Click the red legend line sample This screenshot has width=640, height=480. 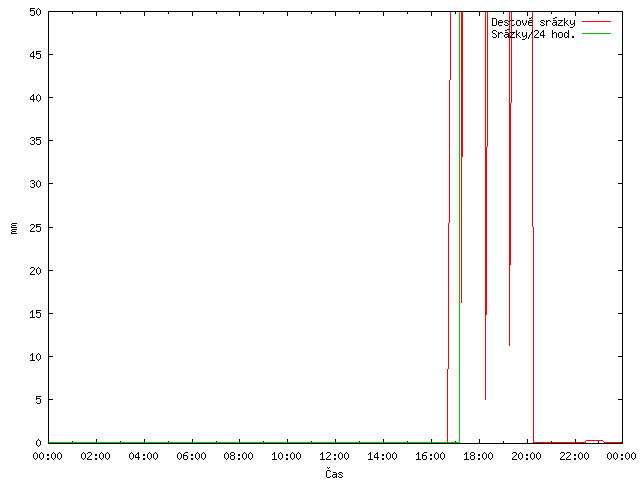point(596,21)
